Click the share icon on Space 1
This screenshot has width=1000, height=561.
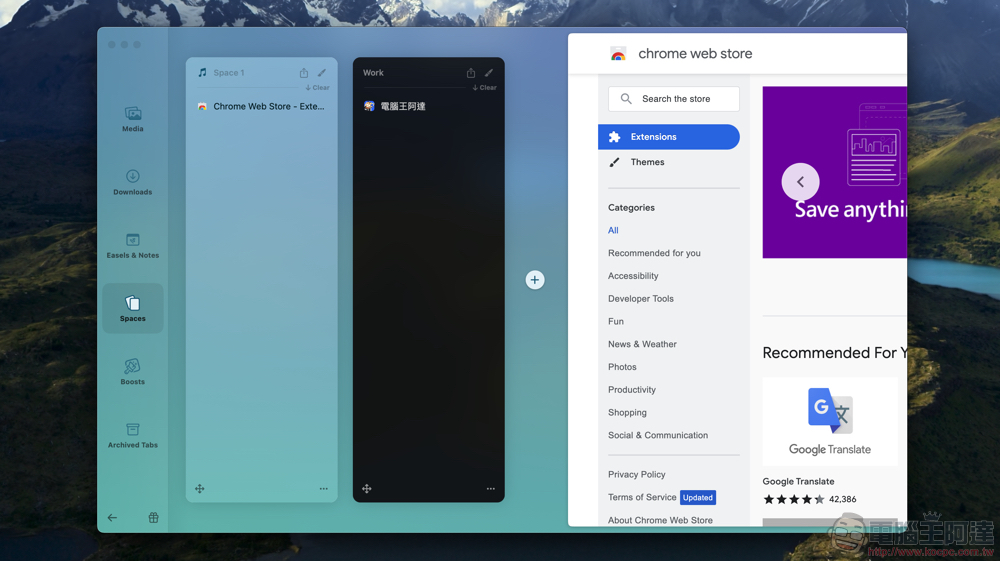point(304,73)
